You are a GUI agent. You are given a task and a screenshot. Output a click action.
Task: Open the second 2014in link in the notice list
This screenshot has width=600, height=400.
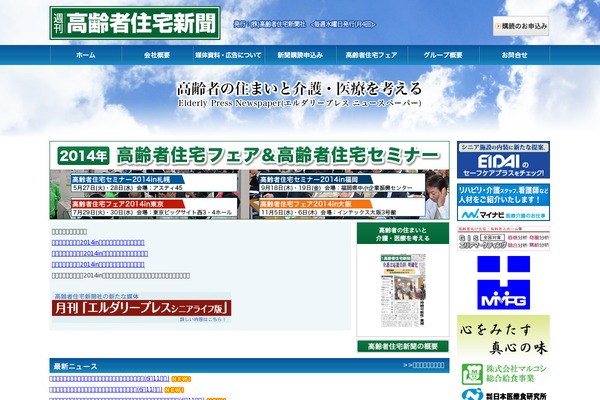(x=99, y=253)
